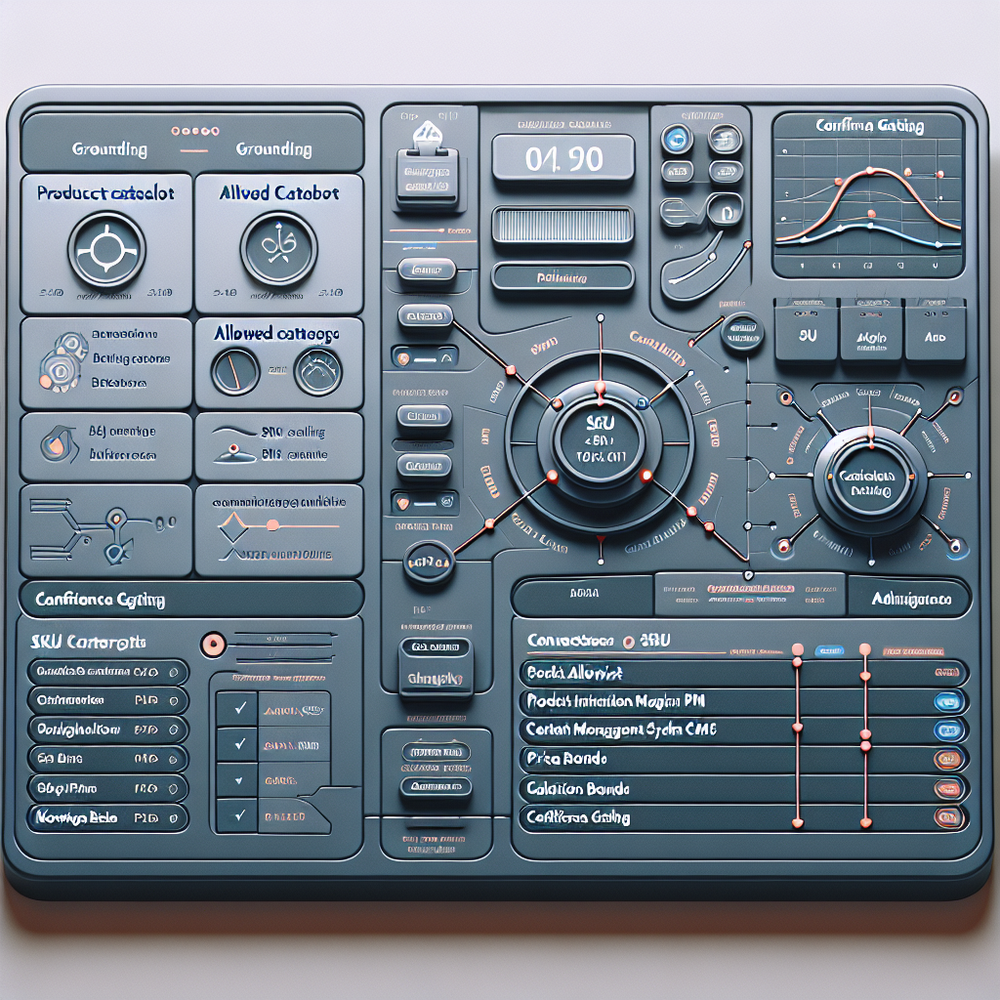Open the Canfitionce Cgiting section bar
This screenshot has height=1000, width=1000.
[191, 599]
